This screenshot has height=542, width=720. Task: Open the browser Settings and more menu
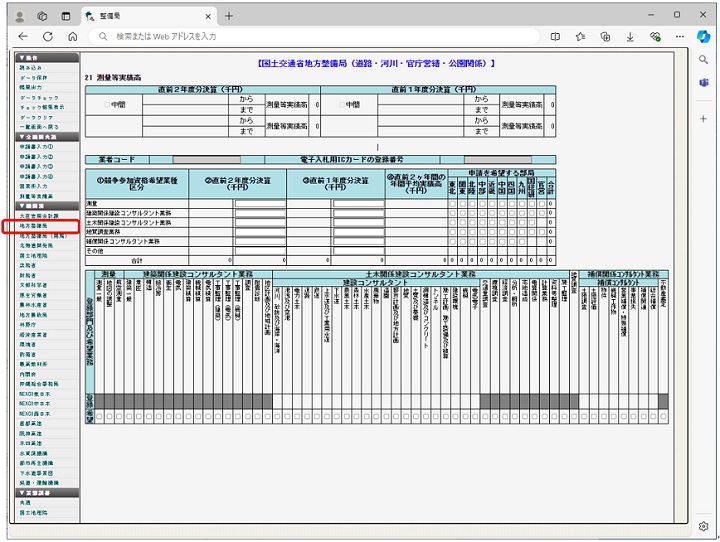click(x=680, y=36)
